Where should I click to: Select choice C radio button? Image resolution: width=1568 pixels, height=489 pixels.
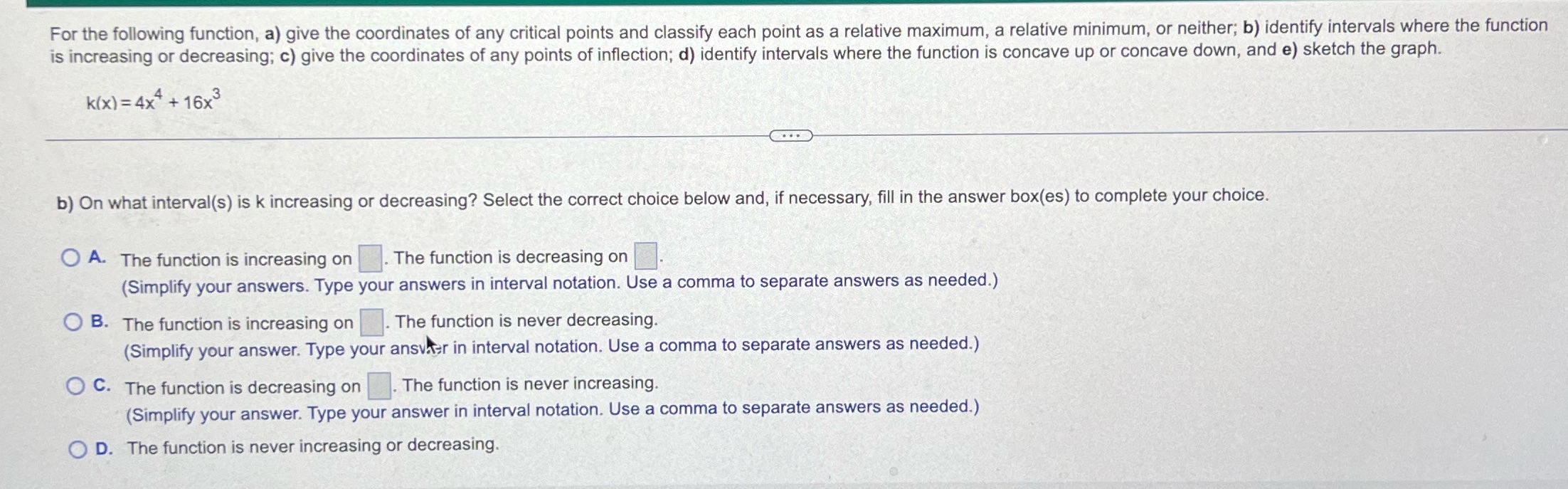[75, 384]
